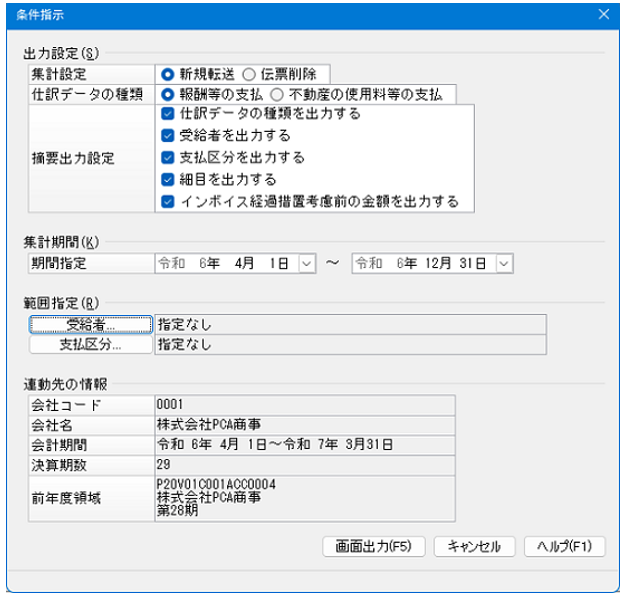Image resolution: width=624 pixels, height=595 pixels.
Task: Click the P20V01C001ACC0004 area code text
Action: (x=216, y=484)
